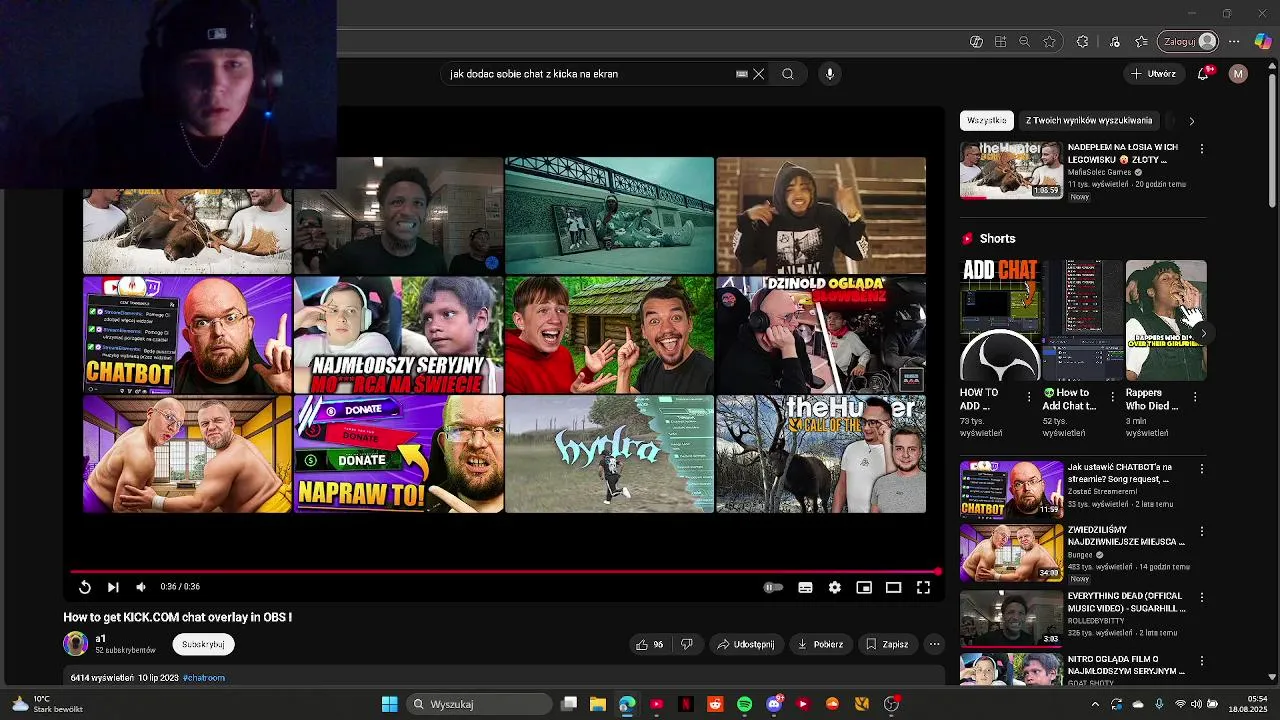The image size is (1280, 720).
Task: Open OBS Studio from the taskbar
Action: tap(891, 704)
